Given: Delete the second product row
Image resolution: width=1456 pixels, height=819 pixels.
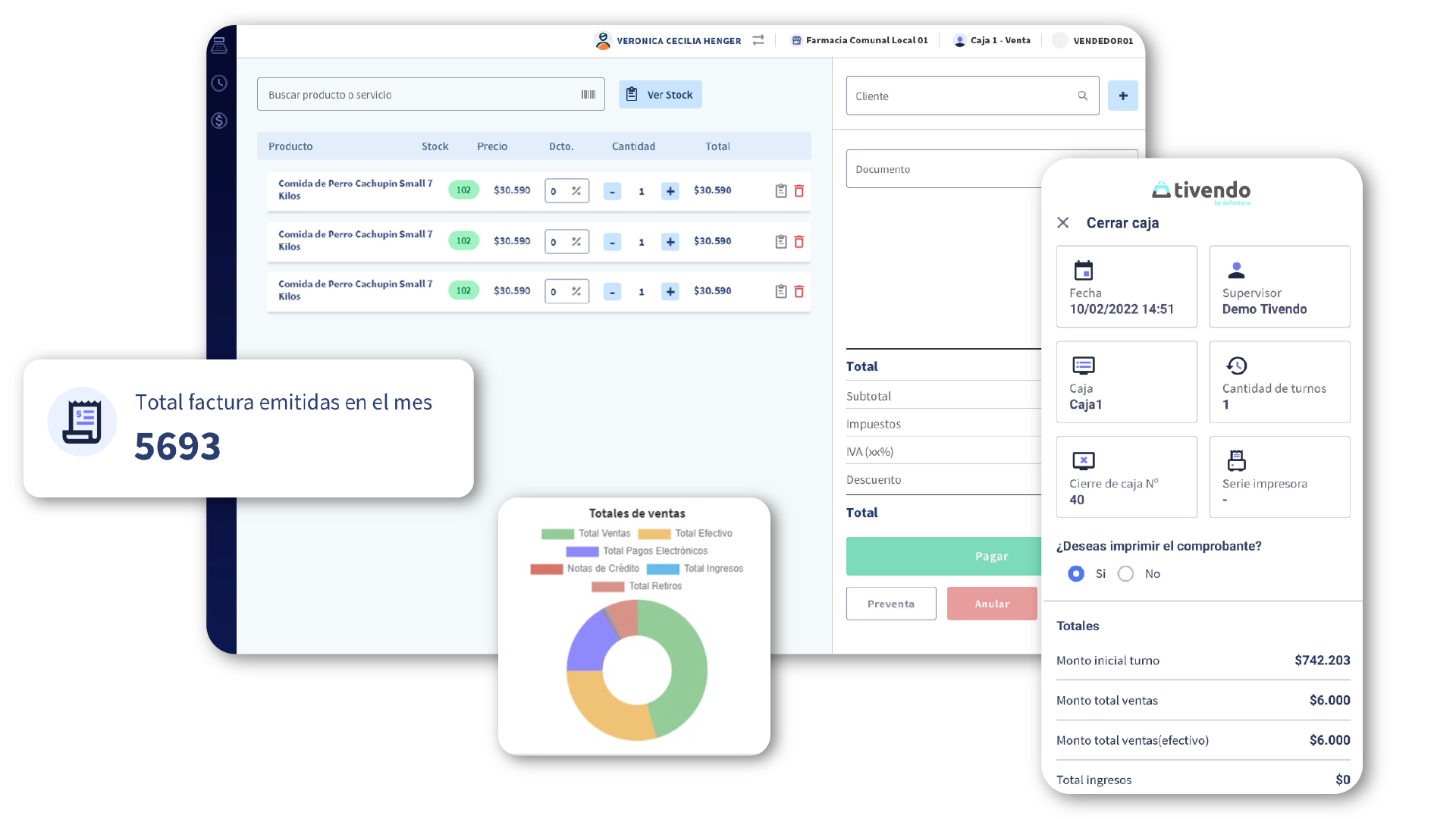Looking at the screenshot, I should 799,242.
